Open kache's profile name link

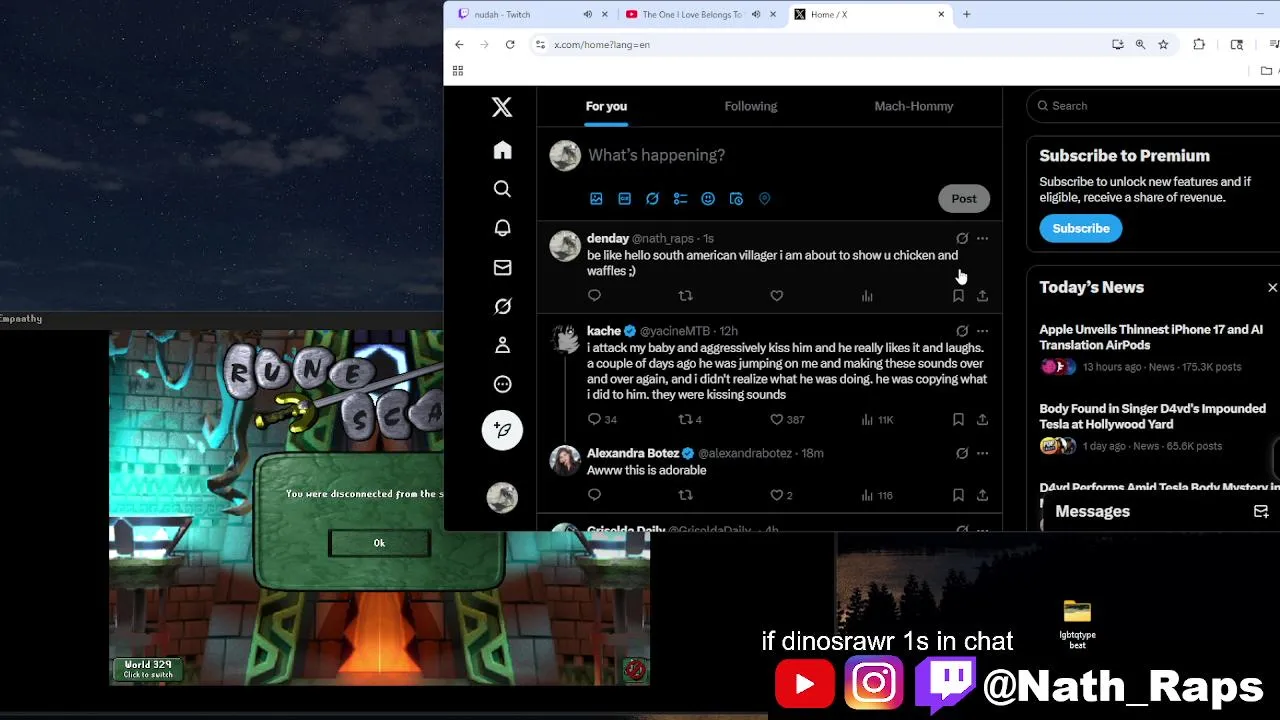coord(604,331)
